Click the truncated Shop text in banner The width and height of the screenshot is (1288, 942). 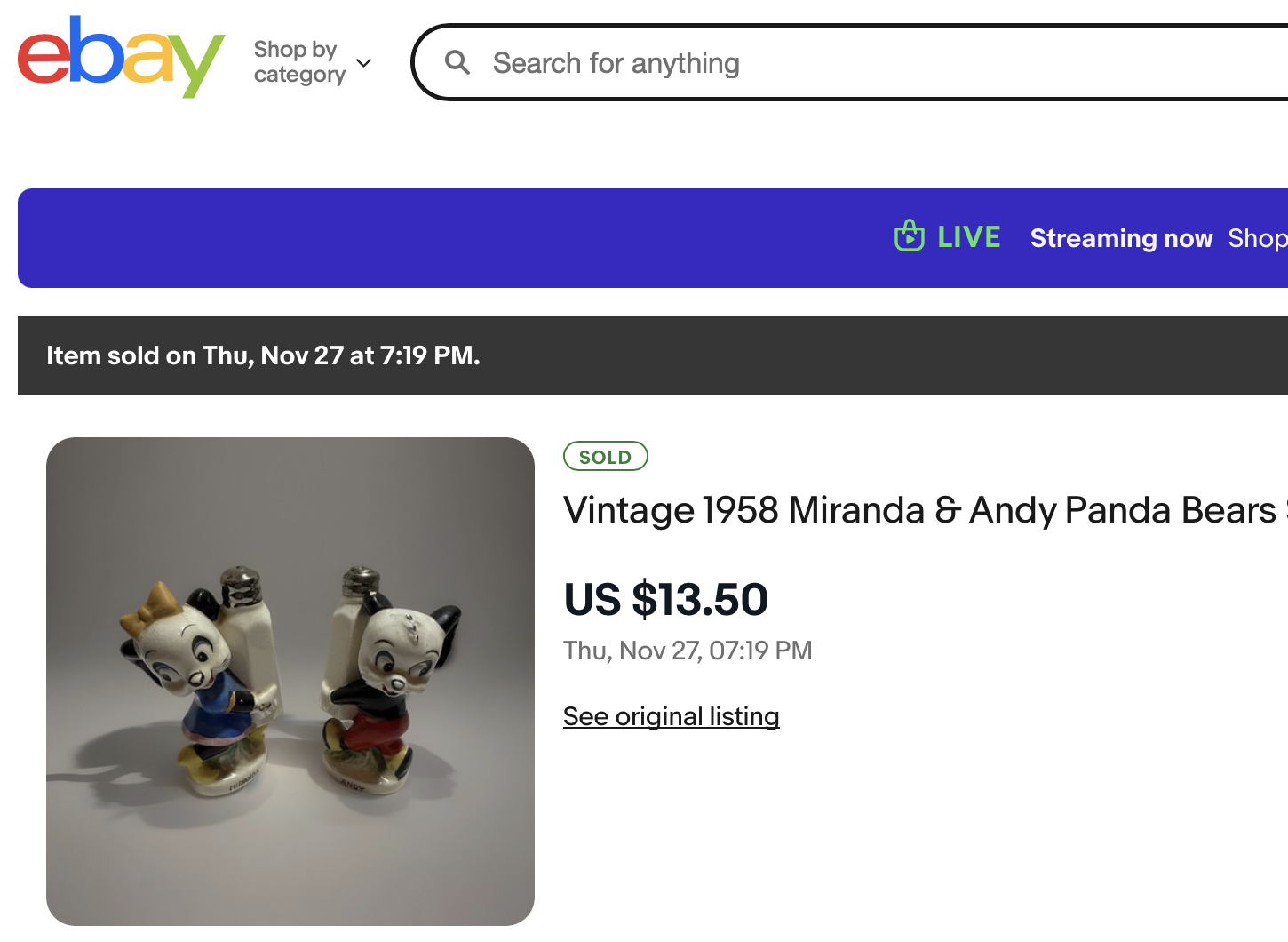pyautogui.click(x=1257, y=238)
